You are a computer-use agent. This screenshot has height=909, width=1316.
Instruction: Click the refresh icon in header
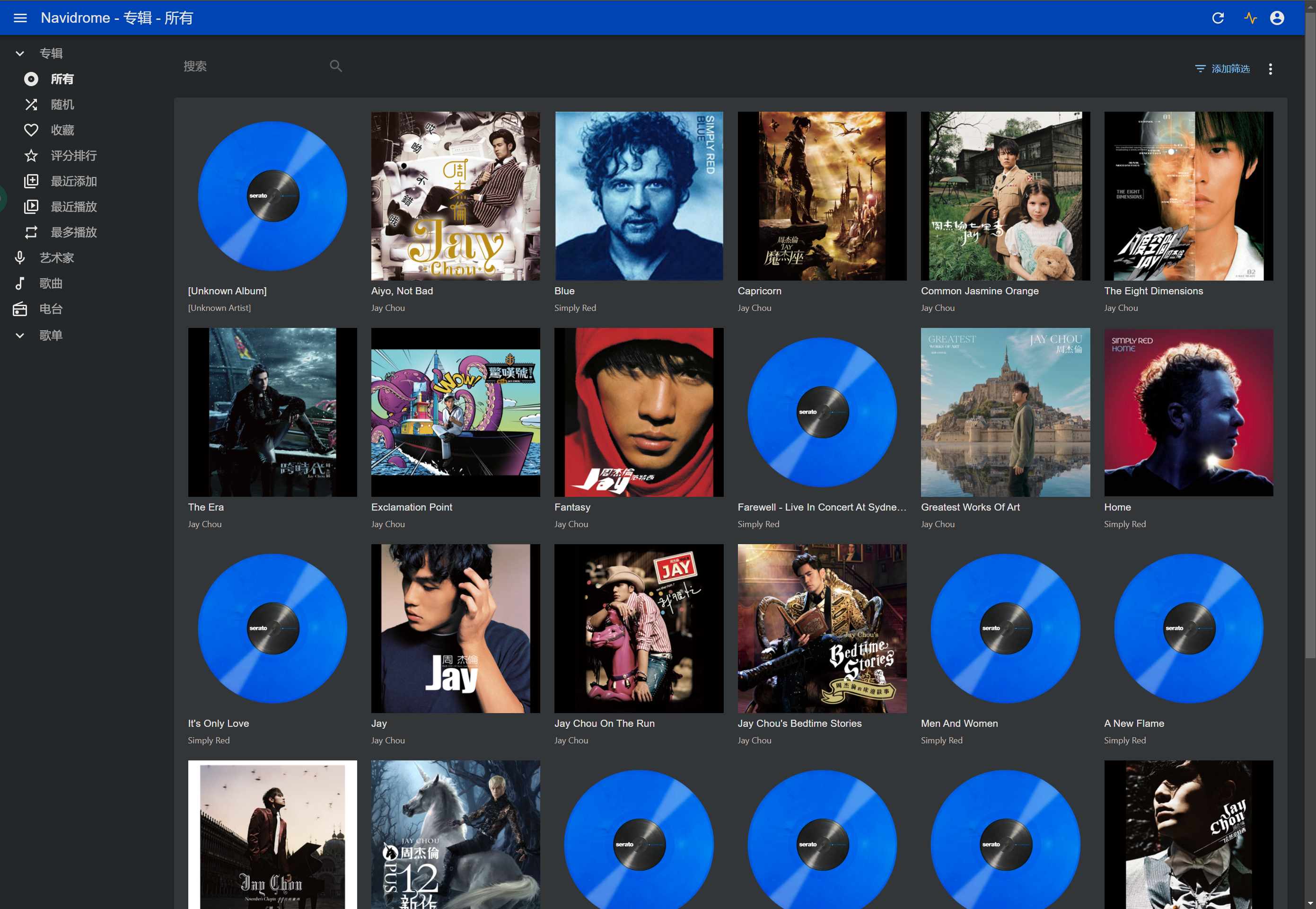click(x=1218, y=18)
